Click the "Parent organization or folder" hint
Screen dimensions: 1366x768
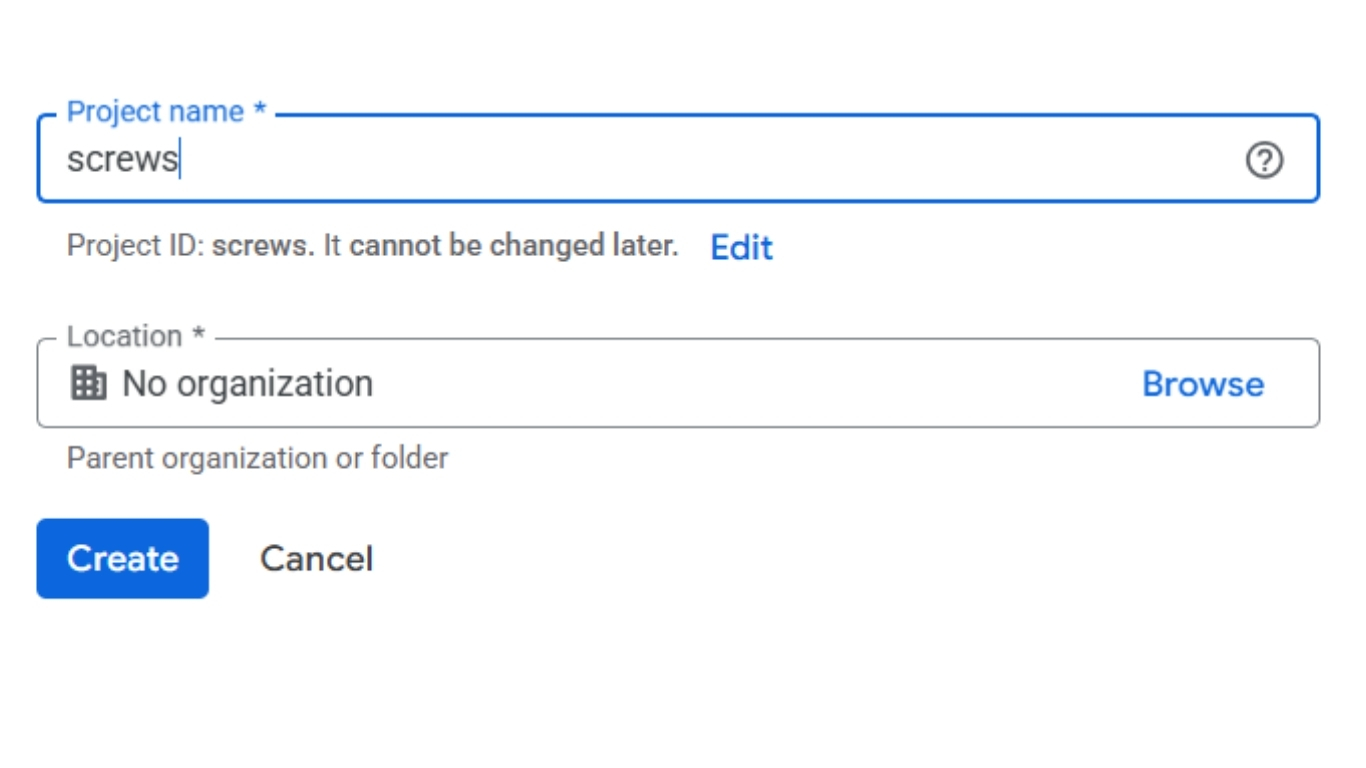pos(257,459)
